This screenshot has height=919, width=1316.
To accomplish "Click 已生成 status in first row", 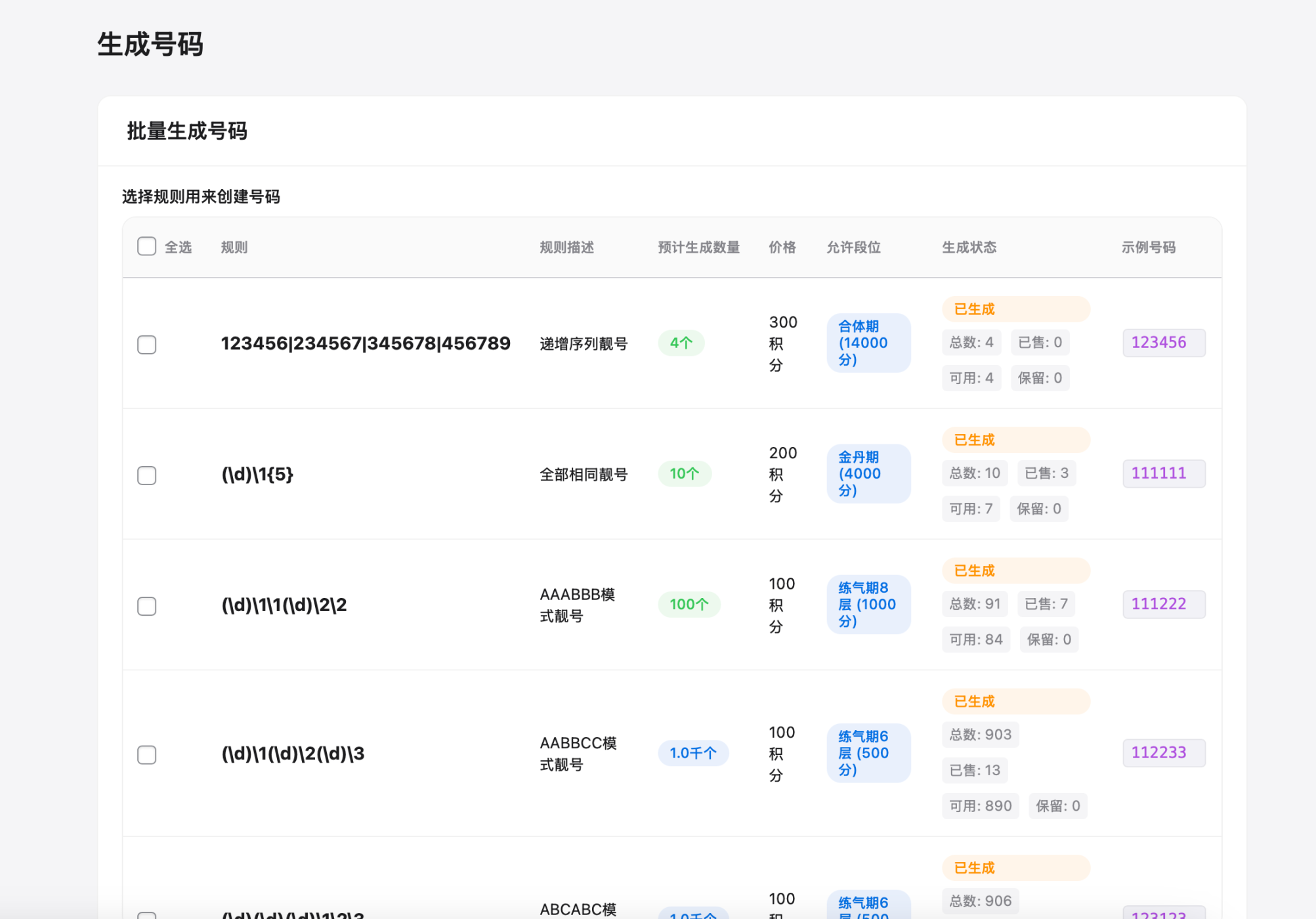I will (x=1015, y=309).
